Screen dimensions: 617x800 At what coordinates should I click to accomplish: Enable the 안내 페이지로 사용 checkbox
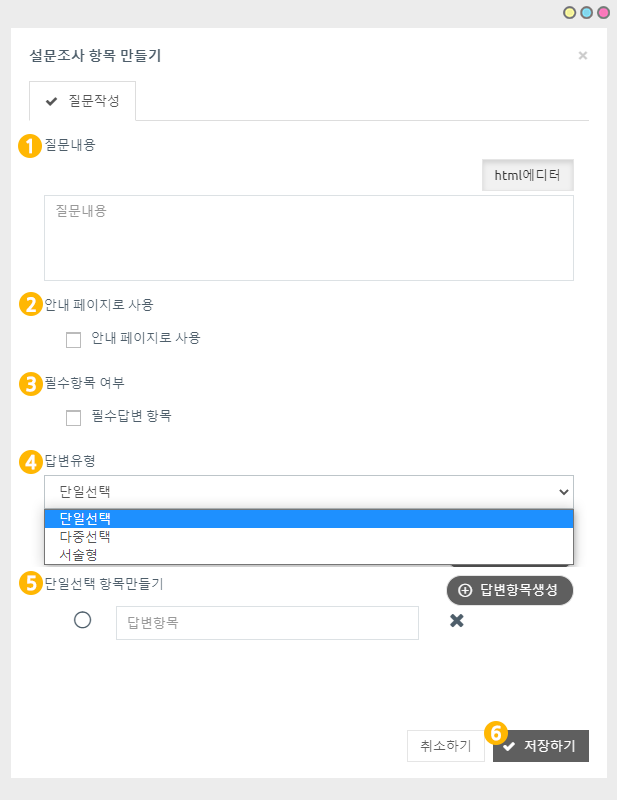pyautogui.click(x=73, y=339)
